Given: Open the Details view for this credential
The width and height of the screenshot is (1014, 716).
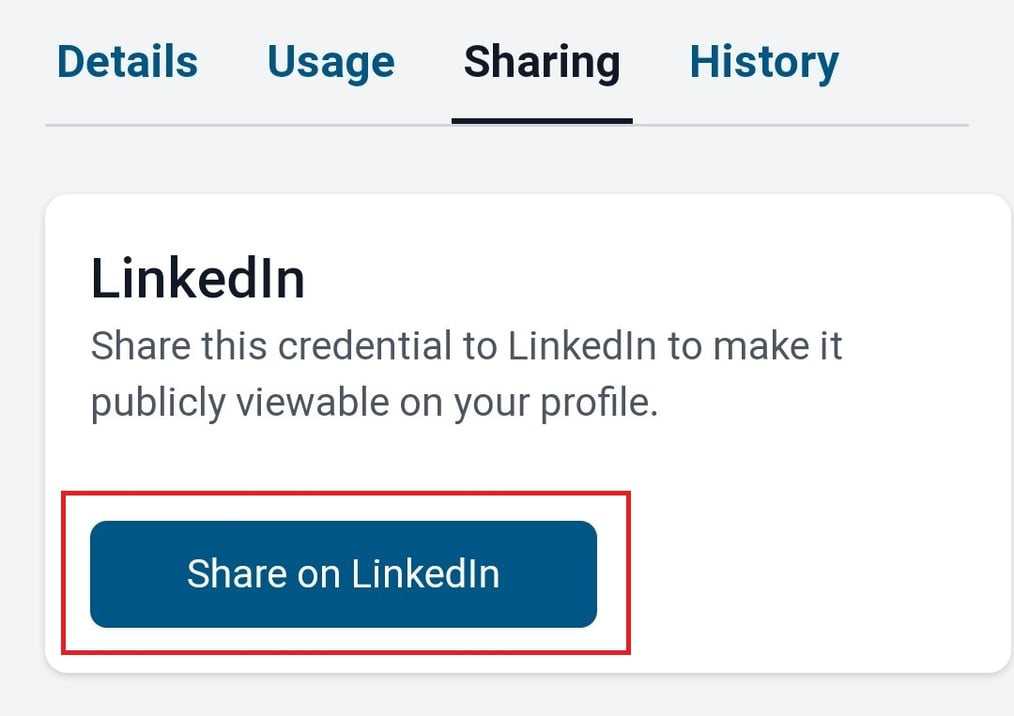Looking at the screenshot, I should coord(127,61).
